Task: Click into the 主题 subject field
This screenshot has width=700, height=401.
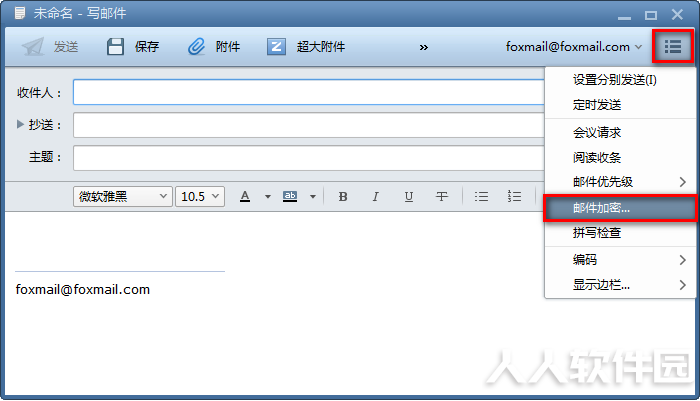Action: (x=309, y=158)
